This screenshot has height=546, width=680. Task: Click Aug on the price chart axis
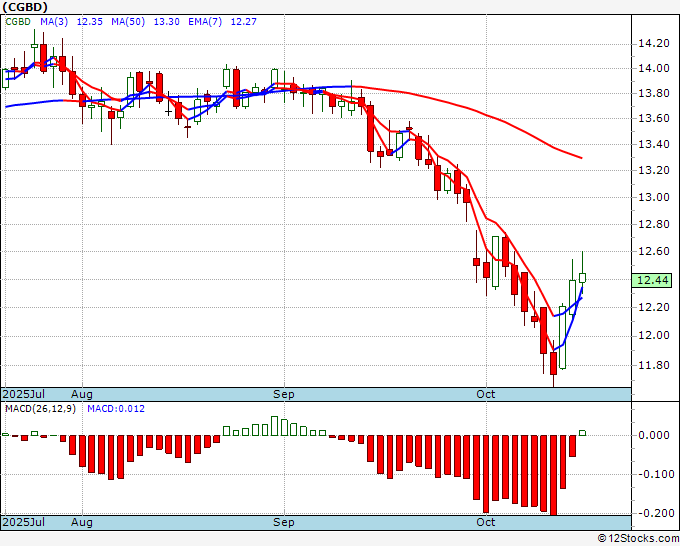tap(82, 394)
